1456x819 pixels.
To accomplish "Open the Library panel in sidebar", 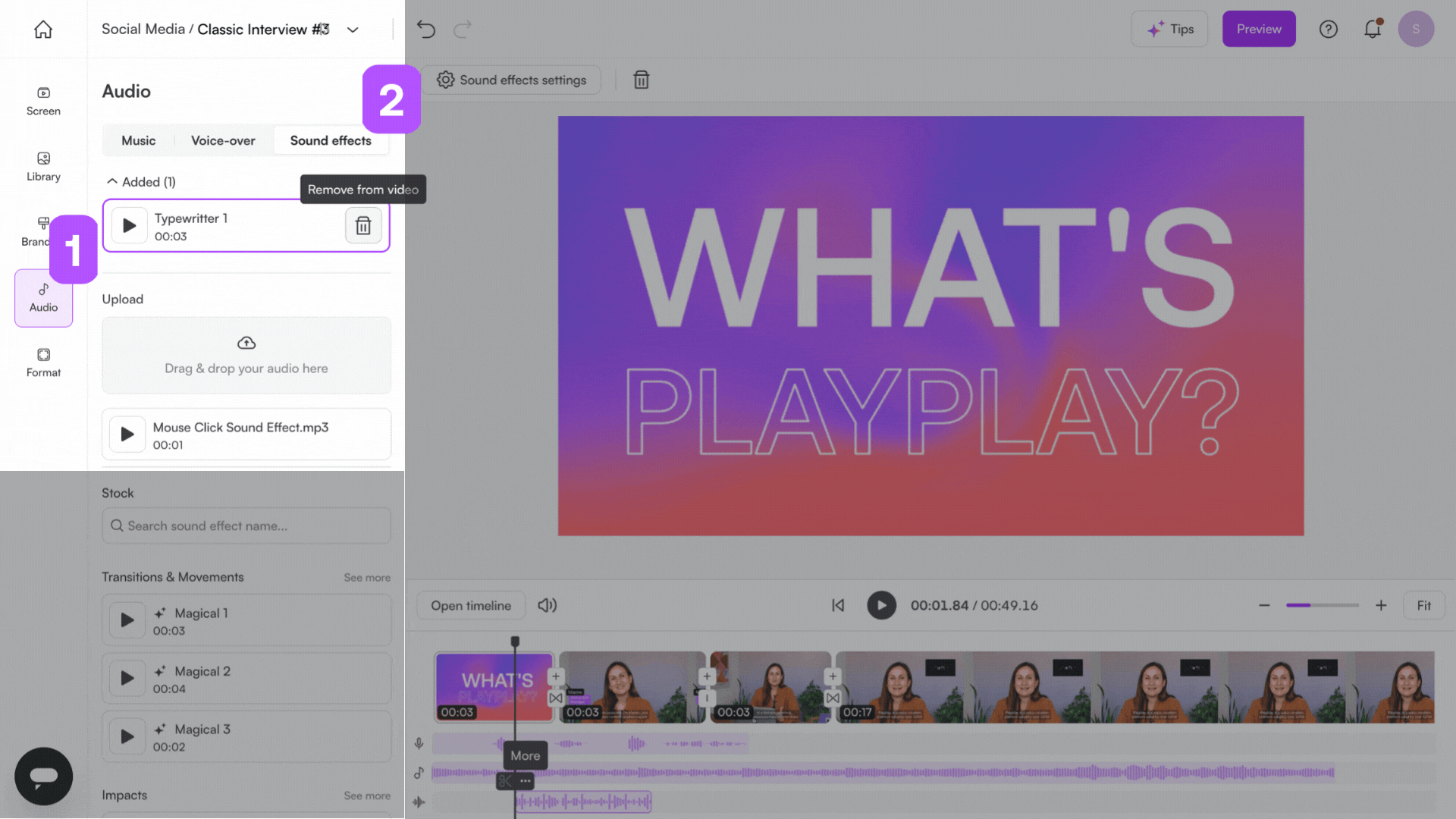I will coord(43,166).
